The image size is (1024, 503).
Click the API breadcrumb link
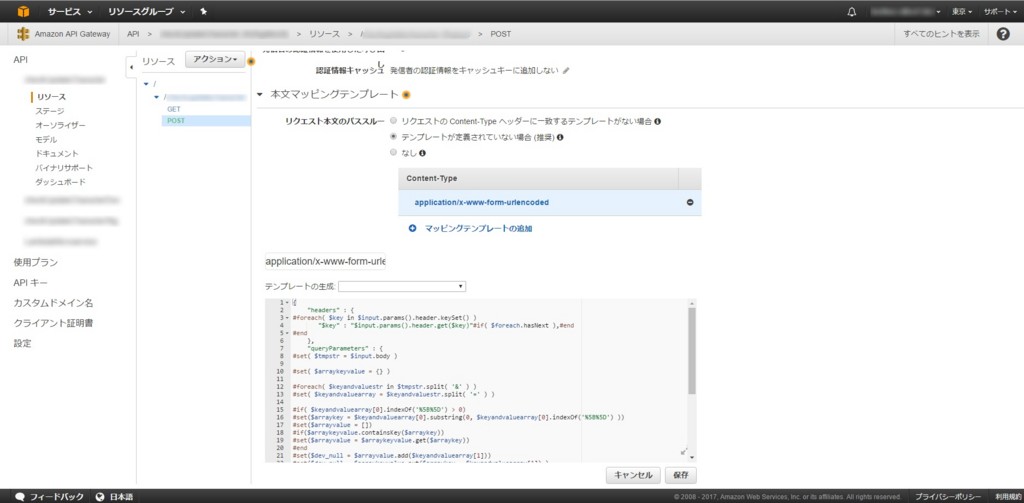click(x=133, y=34)
